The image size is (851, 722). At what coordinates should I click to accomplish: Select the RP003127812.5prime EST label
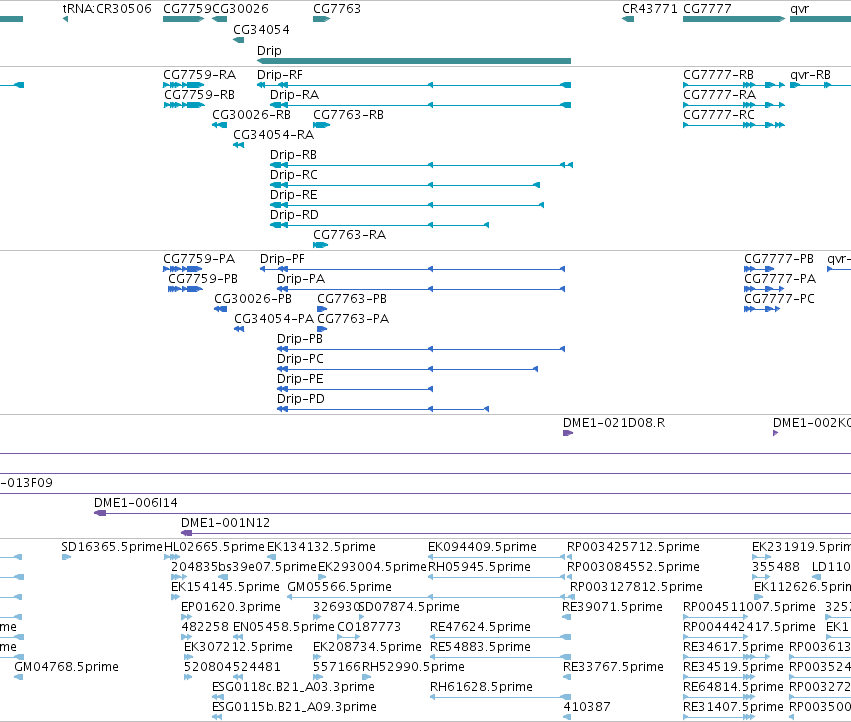pos(636,587)
